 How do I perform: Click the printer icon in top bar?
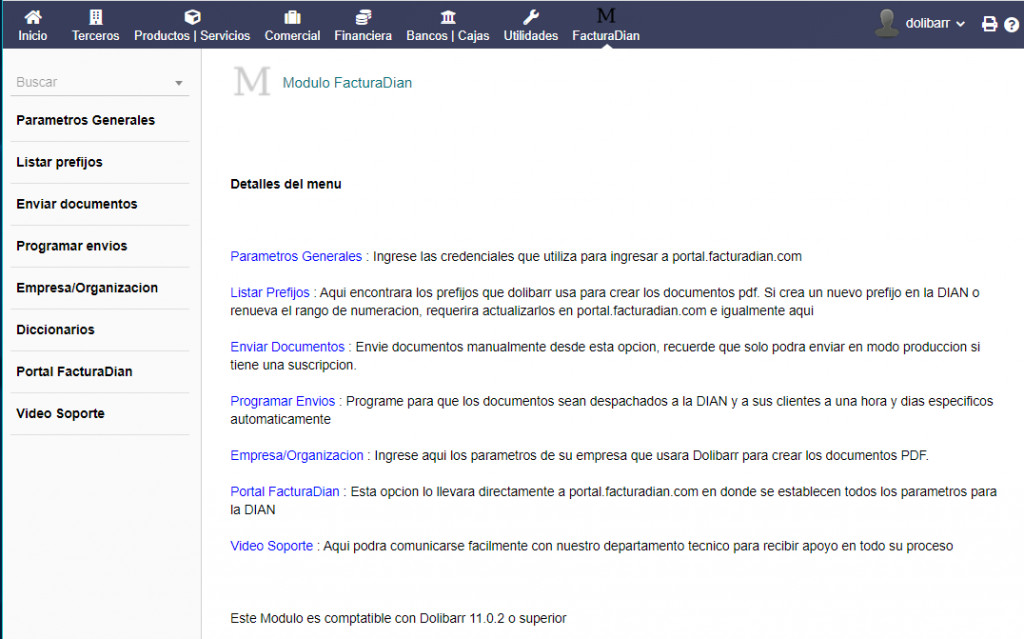tap(989, 24)
